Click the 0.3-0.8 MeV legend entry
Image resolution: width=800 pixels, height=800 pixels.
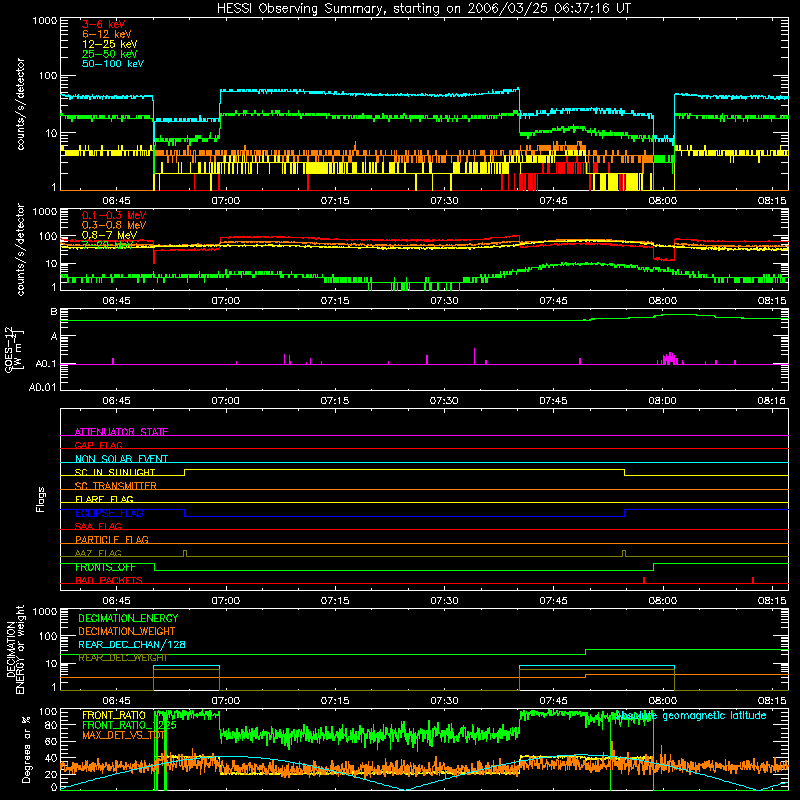[x=114, y=225]
